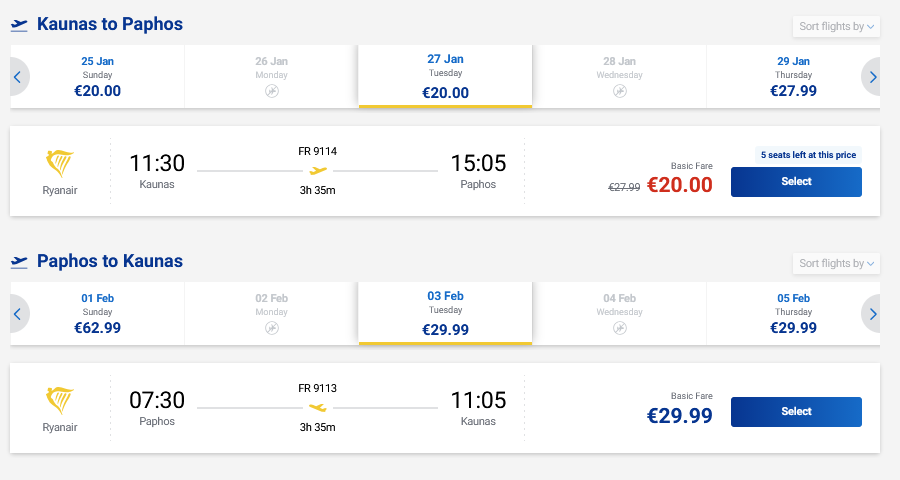Switch to 05 Feb Thursday €29.99 date
This screenshot has height=480, width=900.
(793, 313)
